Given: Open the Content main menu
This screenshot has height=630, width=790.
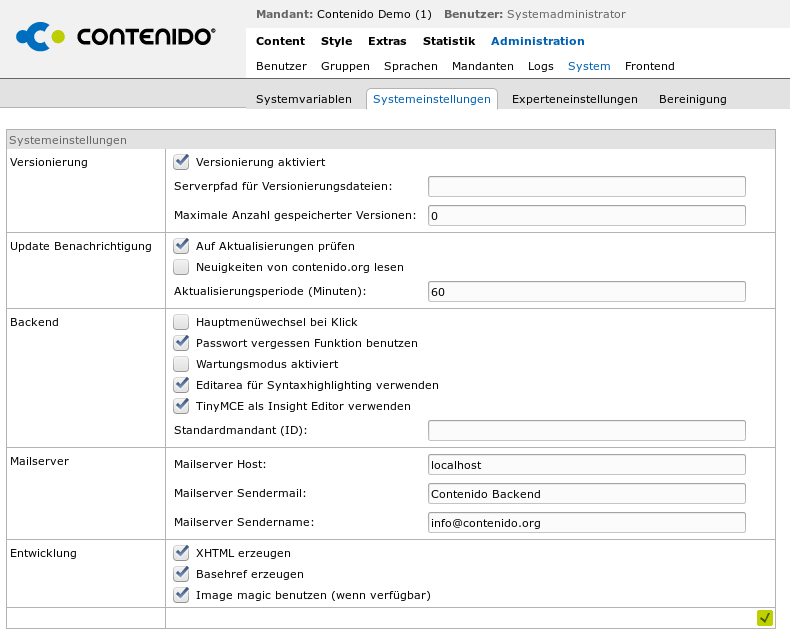Looking at the screenshot, I should coord(280,41).
